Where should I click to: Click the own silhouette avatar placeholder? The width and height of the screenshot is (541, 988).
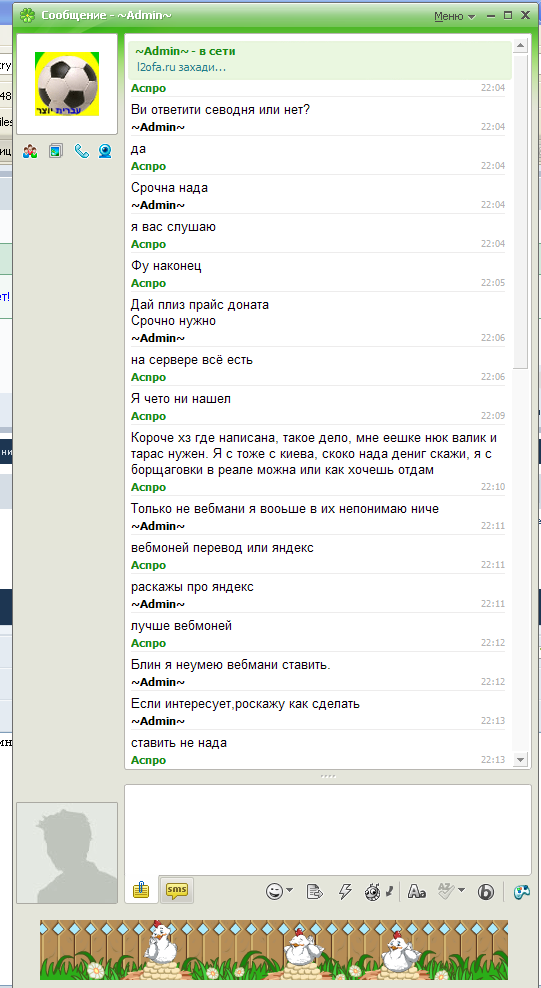tap(67, 853)
